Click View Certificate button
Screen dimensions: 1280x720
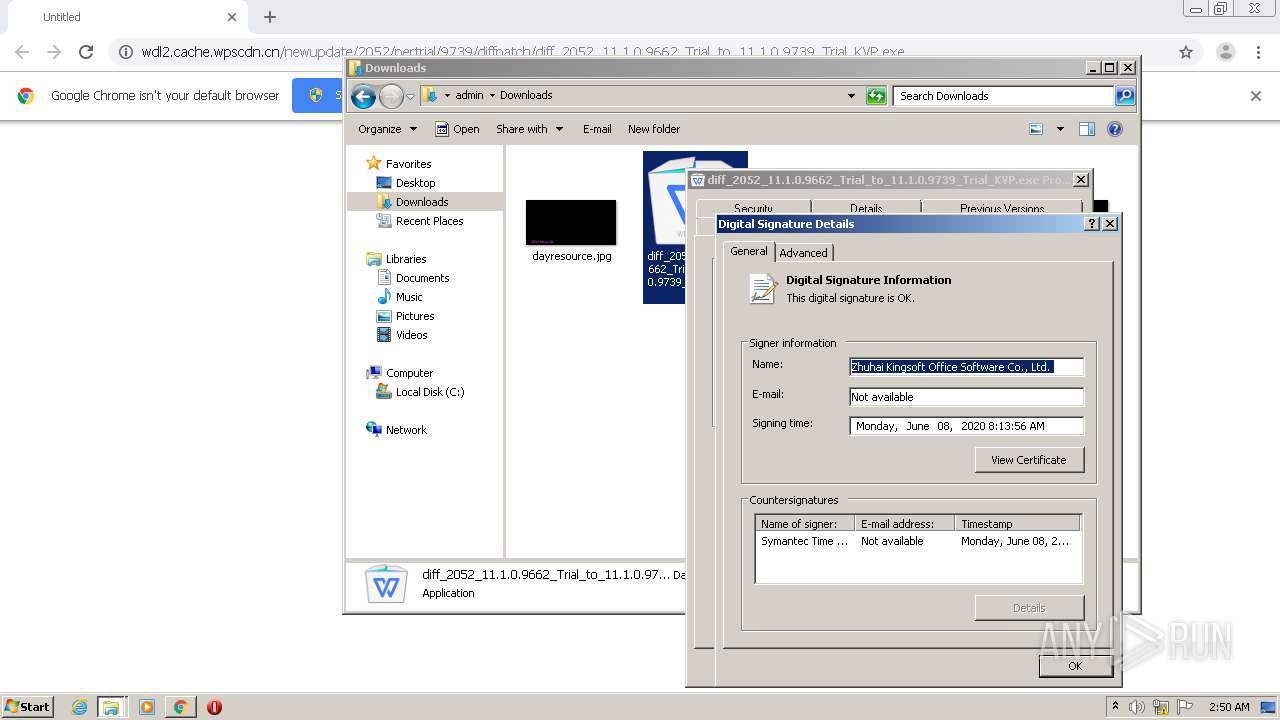pyautogui.click(x=1029, y=460)
